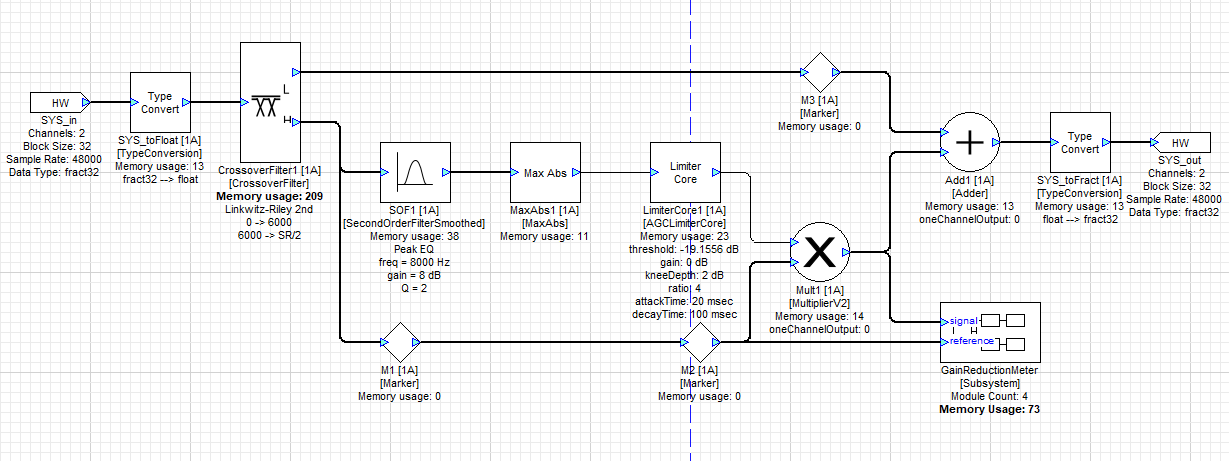Select the M3 marker diamond

point(821,73)
